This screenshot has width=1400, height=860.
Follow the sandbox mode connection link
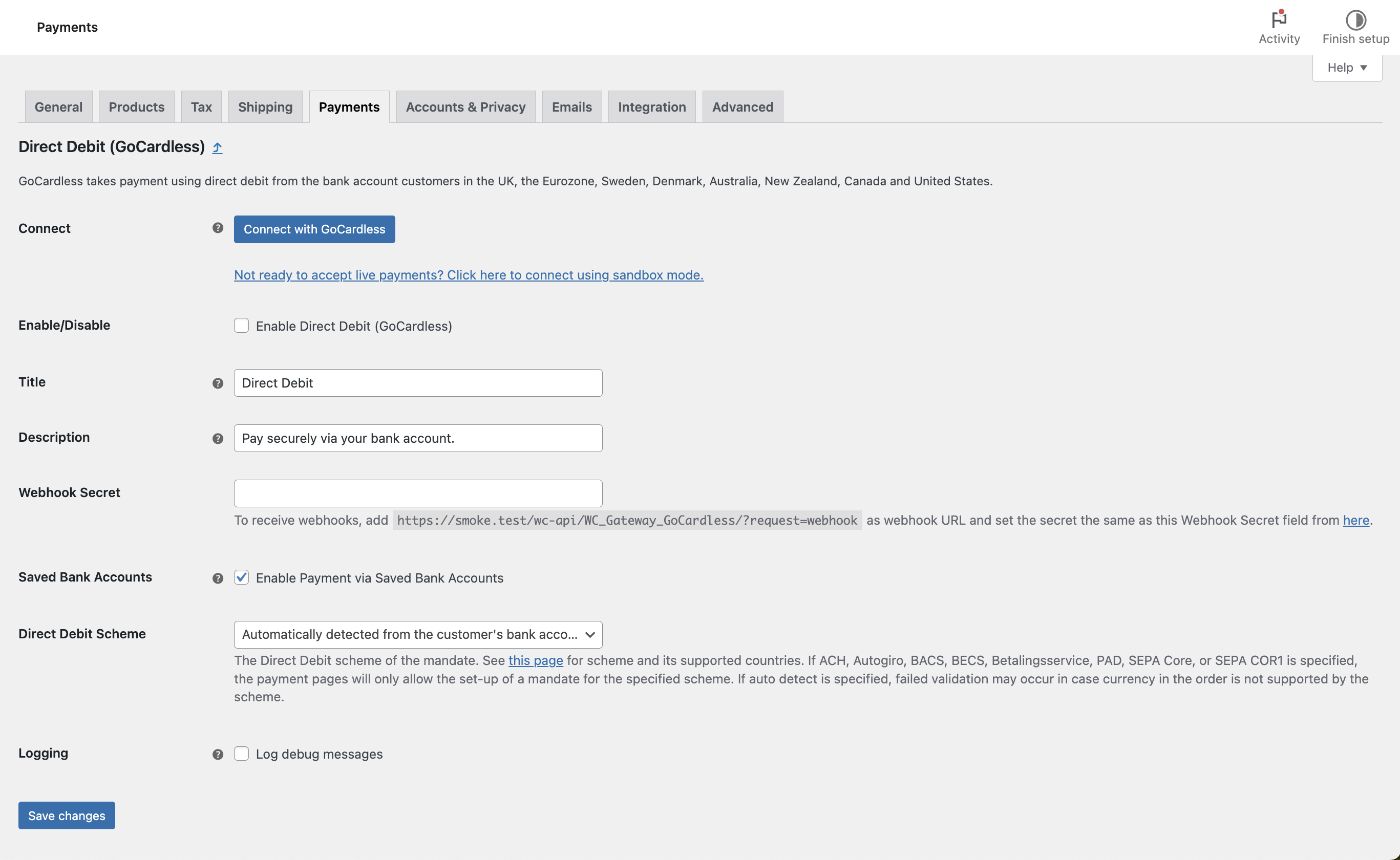(468, 275)
